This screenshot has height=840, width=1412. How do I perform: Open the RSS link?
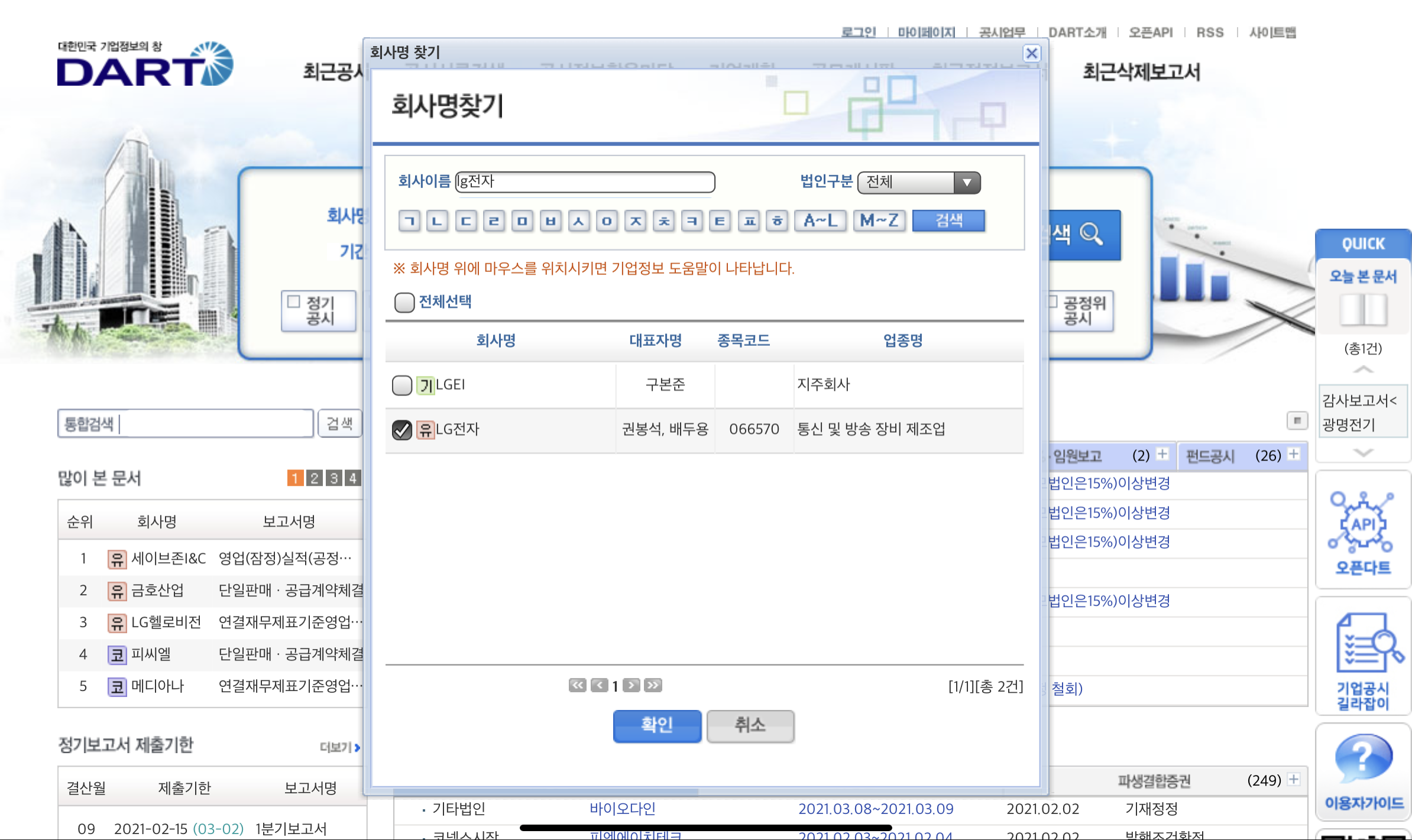coord(1210,33)
